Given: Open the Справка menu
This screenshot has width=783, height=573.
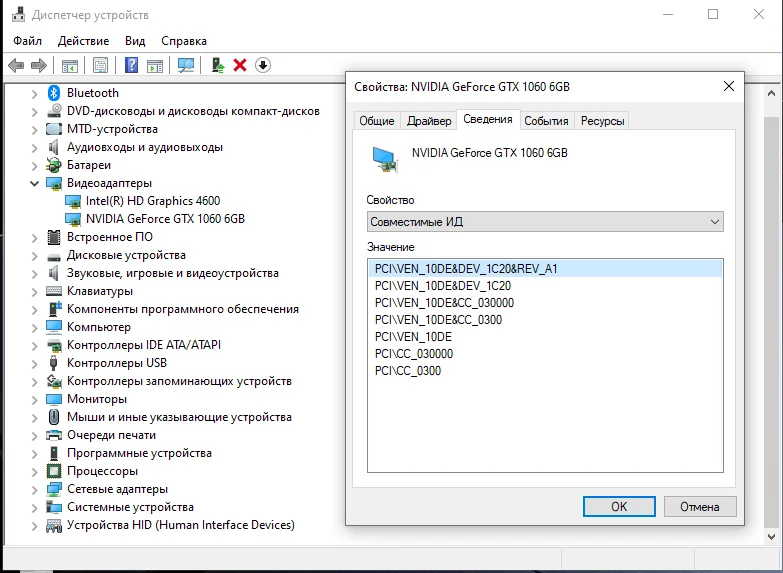Looking at the screenshot, I should point(184,41).
